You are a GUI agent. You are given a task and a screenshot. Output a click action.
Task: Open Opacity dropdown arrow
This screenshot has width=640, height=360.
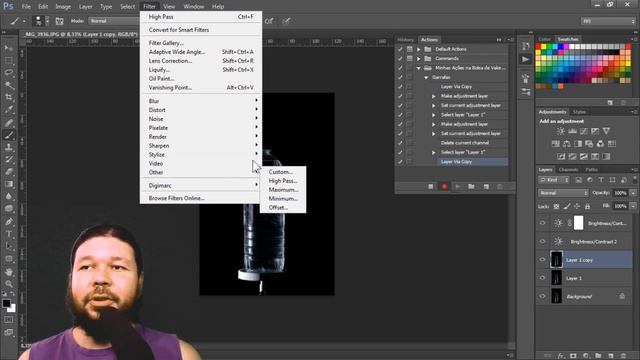633,193
